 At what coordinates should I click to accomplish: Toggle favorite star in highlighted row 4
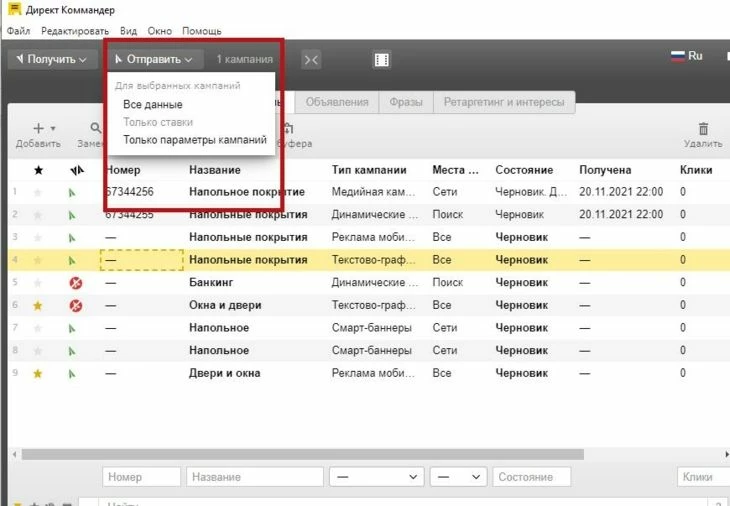click(x=38, y=260)
